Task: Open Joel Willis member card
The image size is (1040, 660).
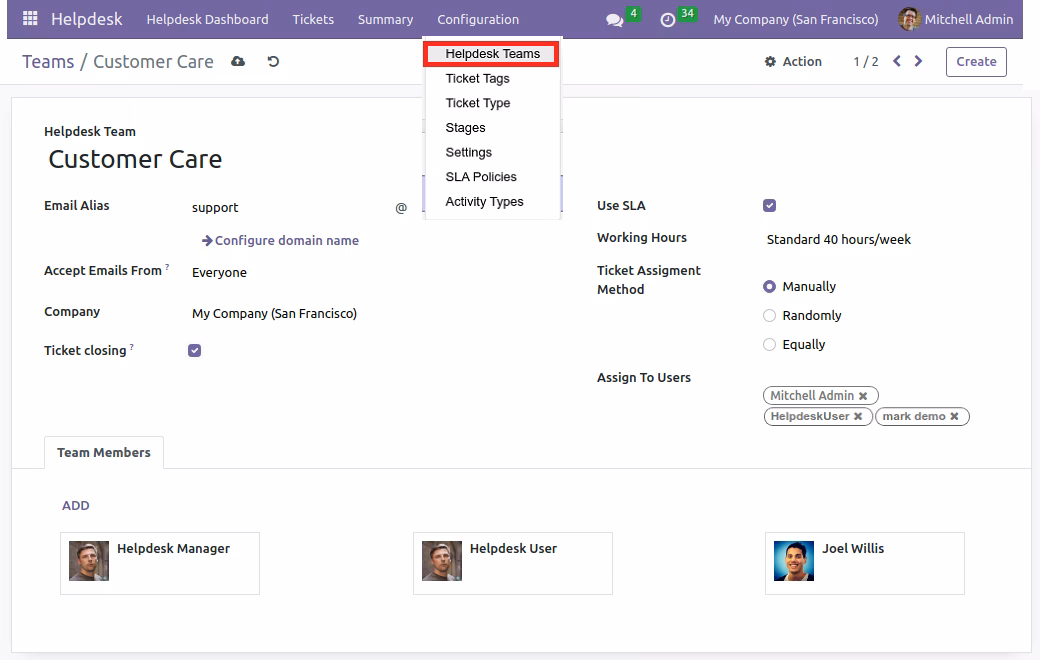Action: pyautogui.click(x=865, y=563)
